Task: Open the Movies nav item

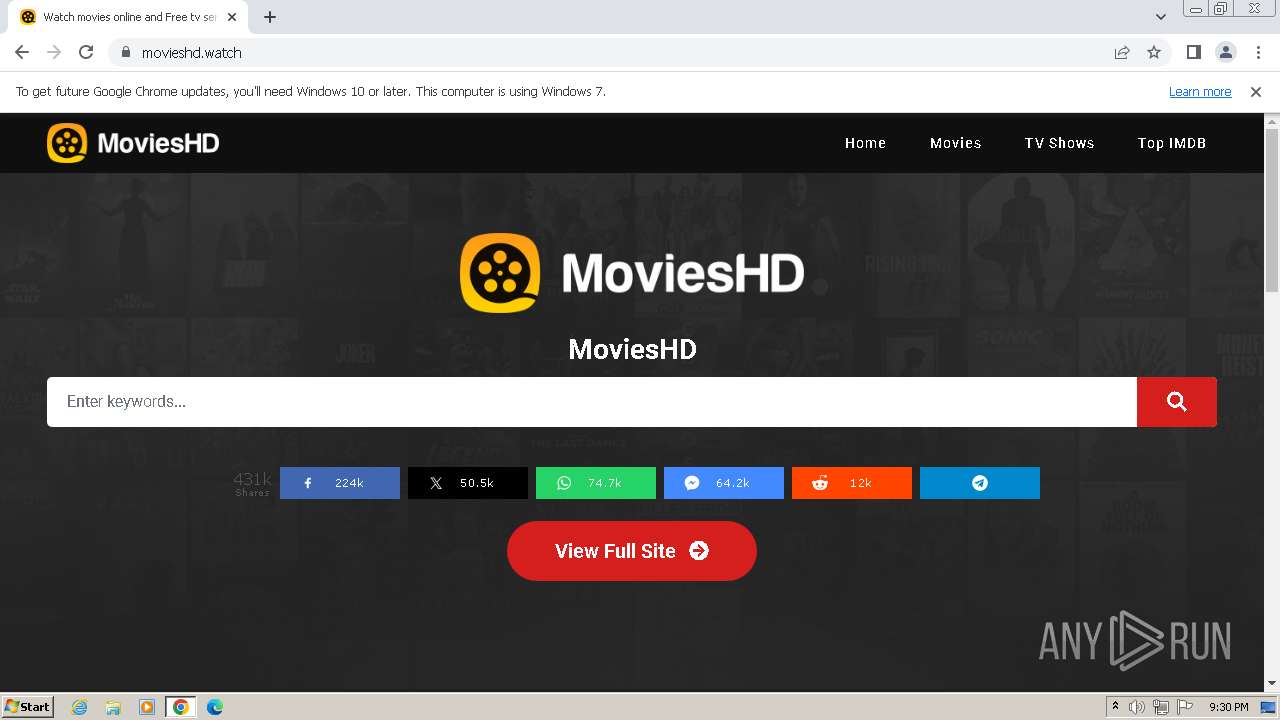Action: (x=955, y=143)
